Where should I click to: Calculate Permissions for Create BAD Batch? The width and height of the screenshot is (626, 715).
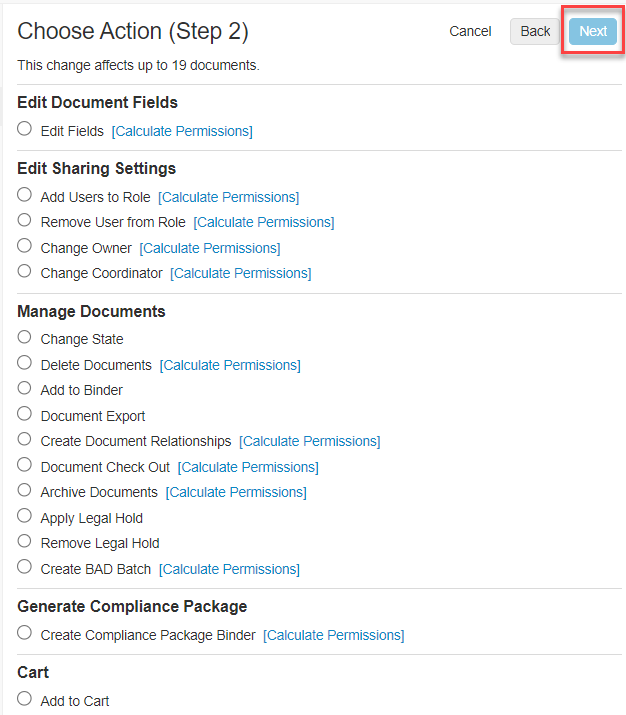[229, 569]
